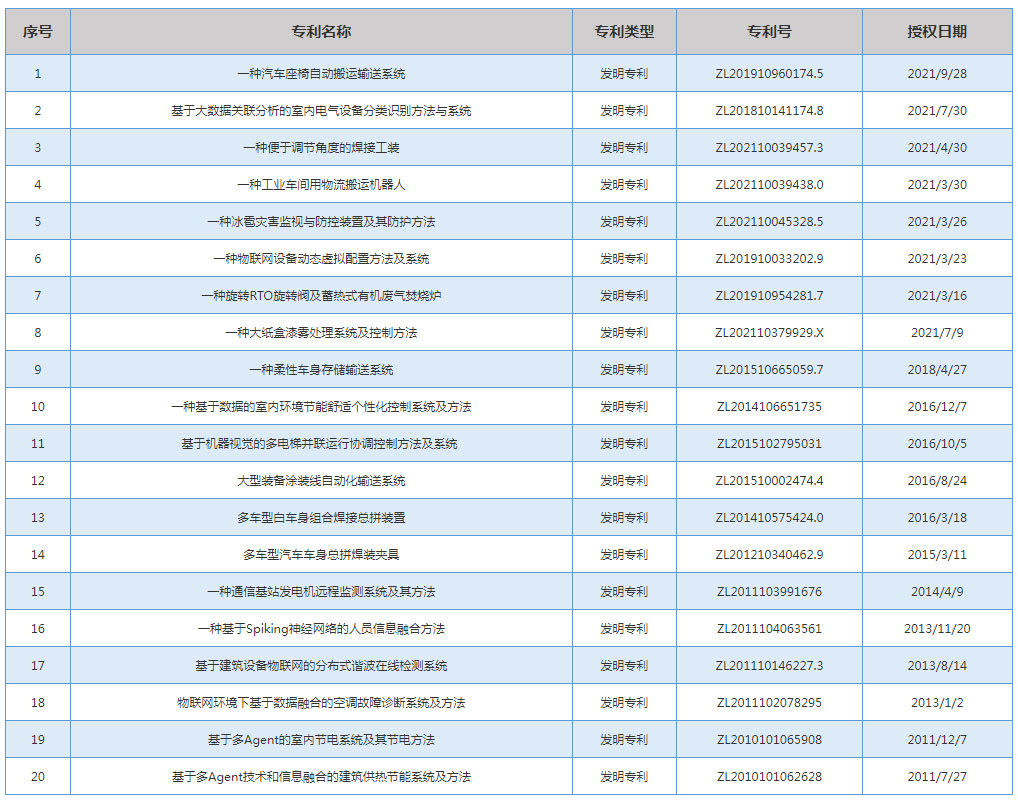Click patent number ZL2014106651735
Screen dimensions: 1018x800
[x=769, y=407]
